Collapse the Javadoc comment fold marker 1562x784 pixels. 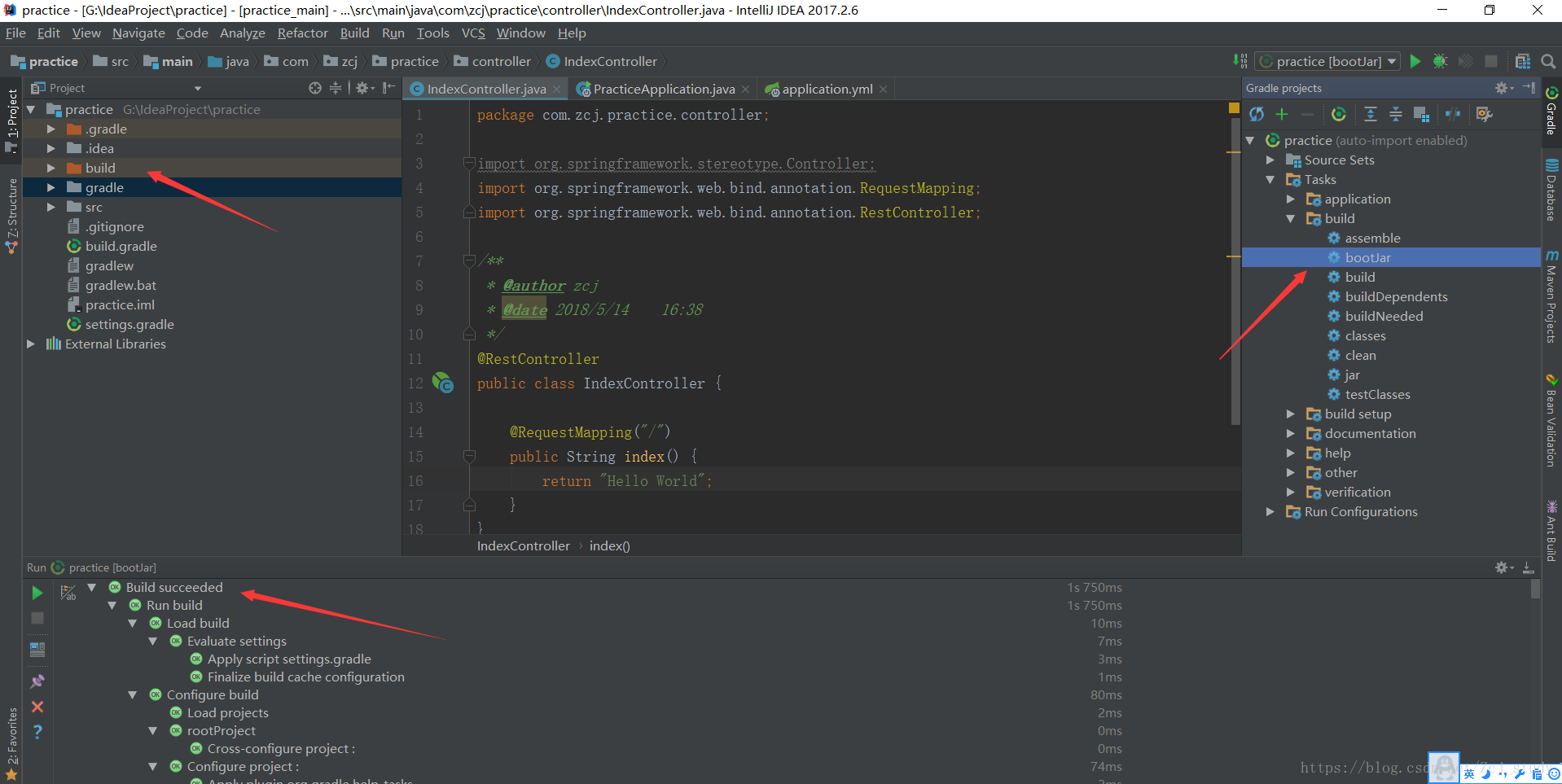pyautogui.click(x=469, y=261)
